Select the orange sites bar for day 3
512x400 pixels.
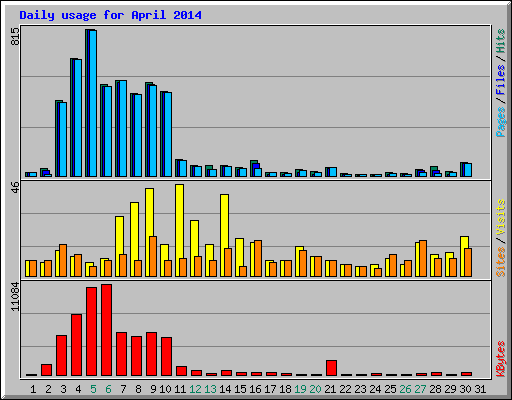click(63, 260)
